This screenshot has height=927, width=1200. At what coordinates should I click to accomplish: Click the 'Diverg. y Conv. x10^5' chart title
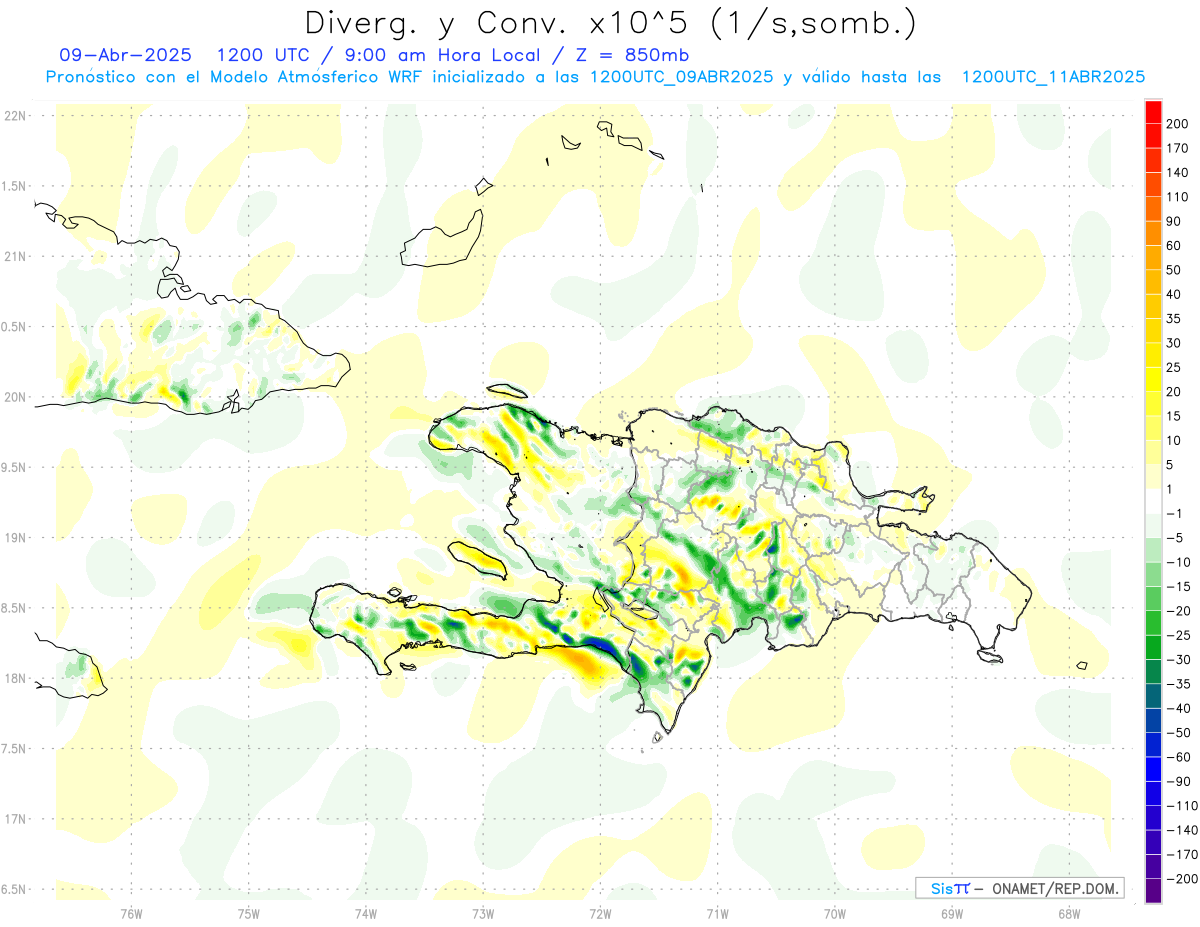[x=610, y=23]
